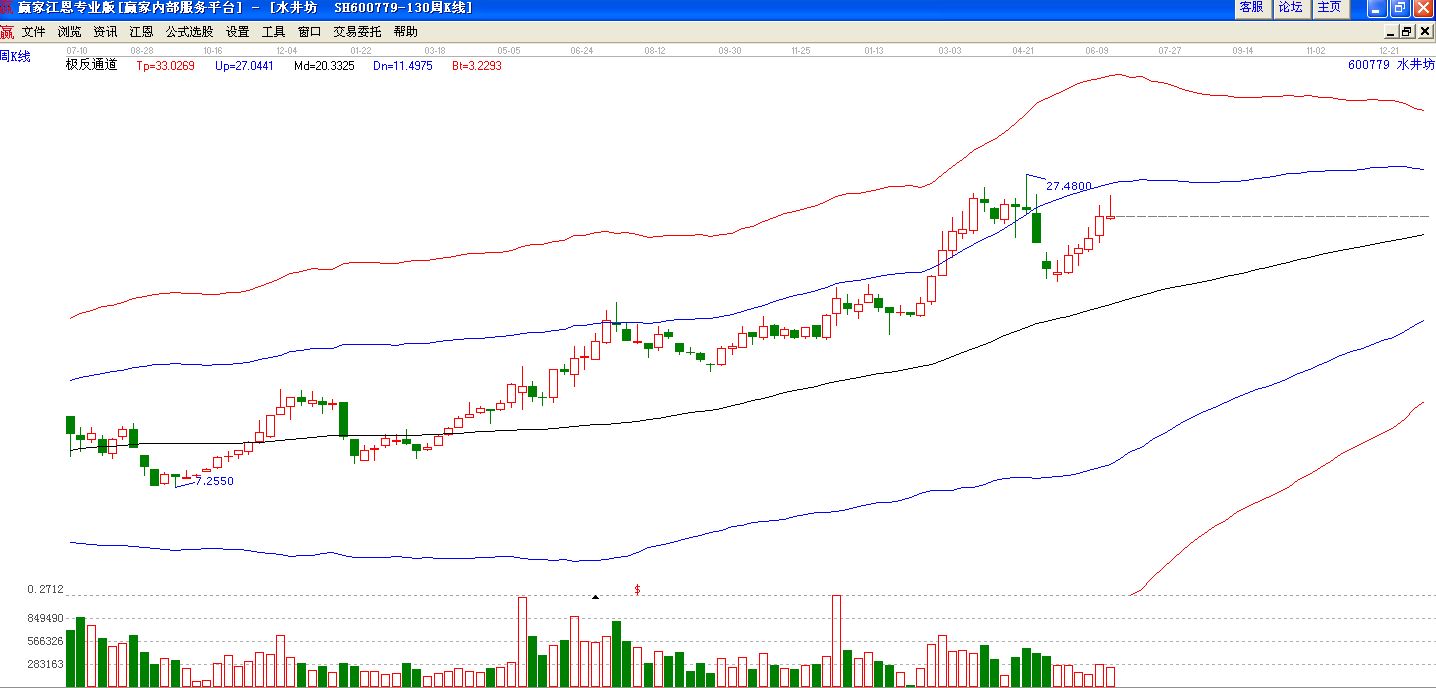Click the 09-30 date on time axis
The height and width of the screenshot is (688, 1436).
click(x=730, y=50)
